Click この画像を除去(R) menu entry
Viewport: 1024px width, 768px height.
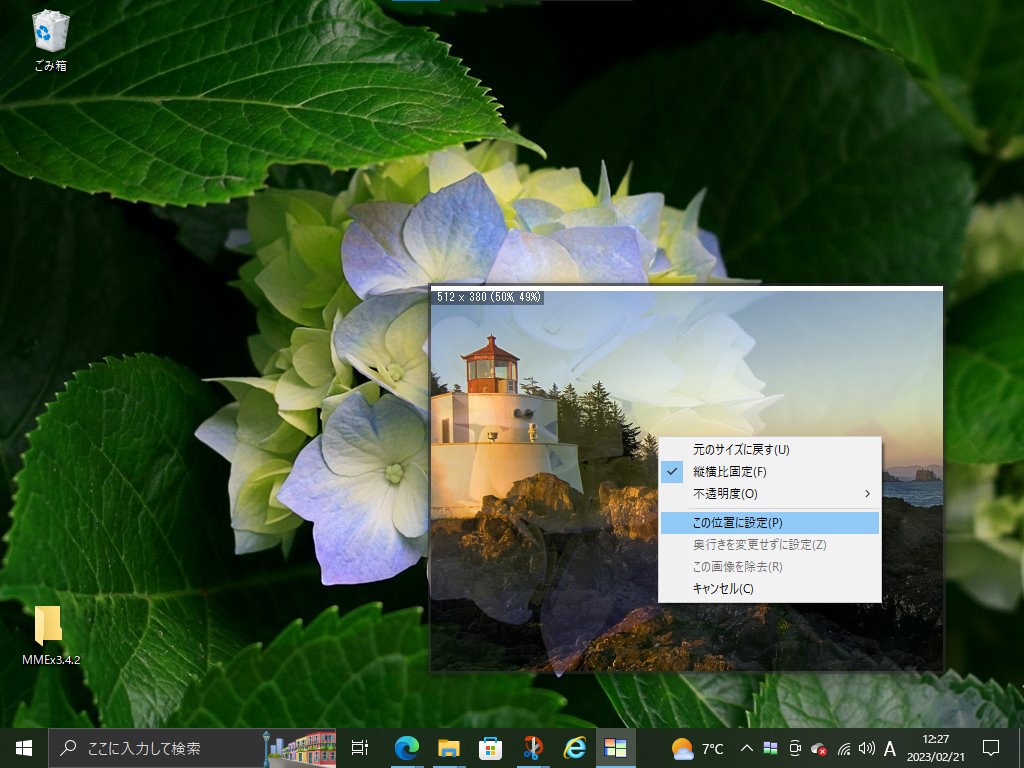pos(770,567)
